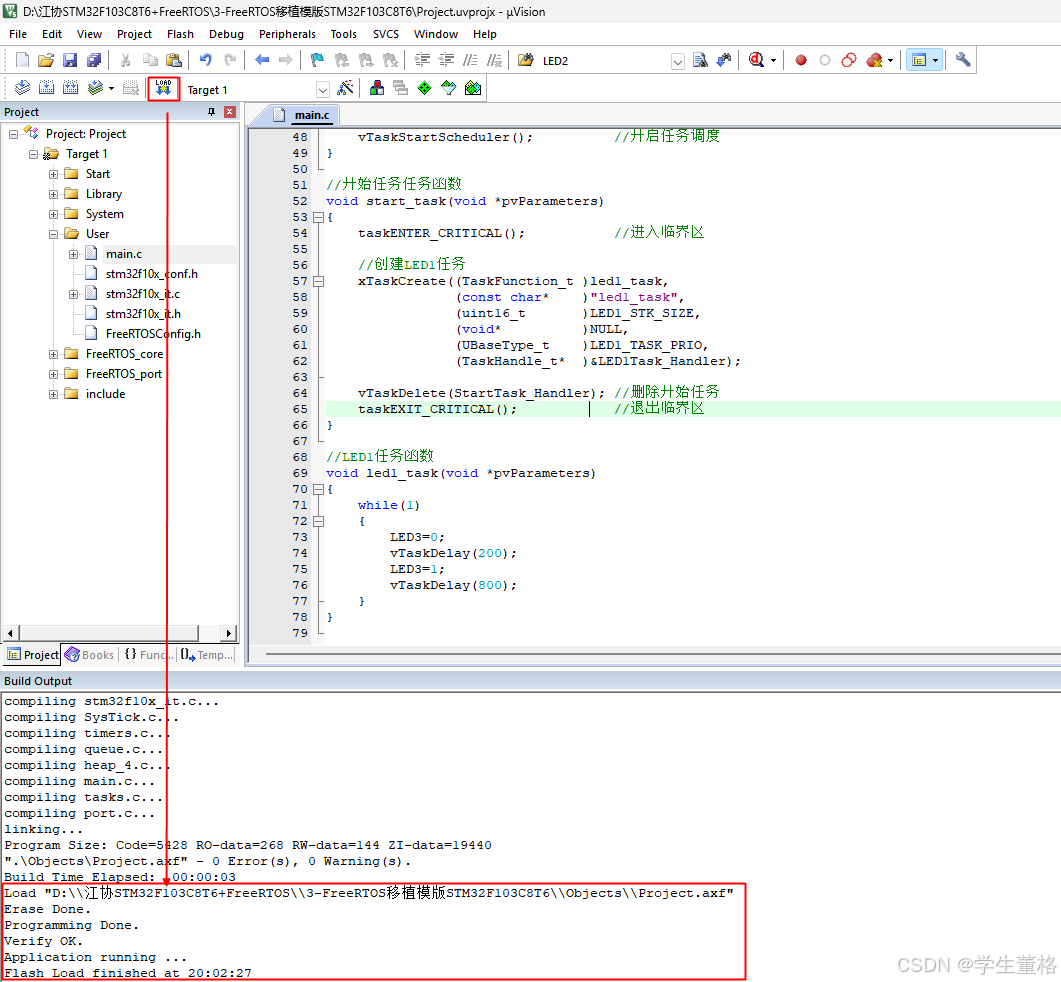Open the batch build dropdown arrow

(111, 89)
